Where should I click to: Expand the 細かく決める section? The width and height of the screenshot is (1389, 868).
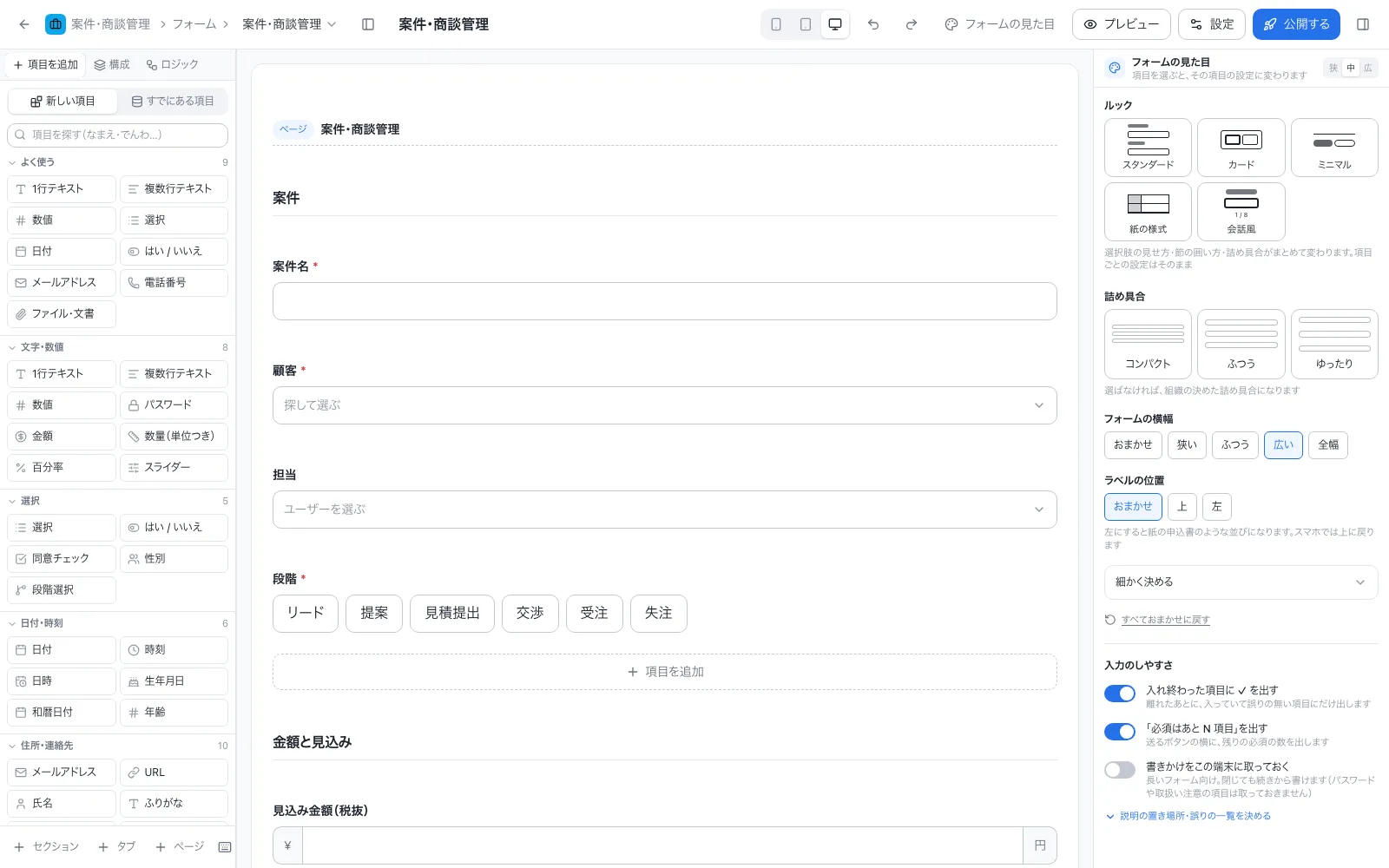(1241, 582)
